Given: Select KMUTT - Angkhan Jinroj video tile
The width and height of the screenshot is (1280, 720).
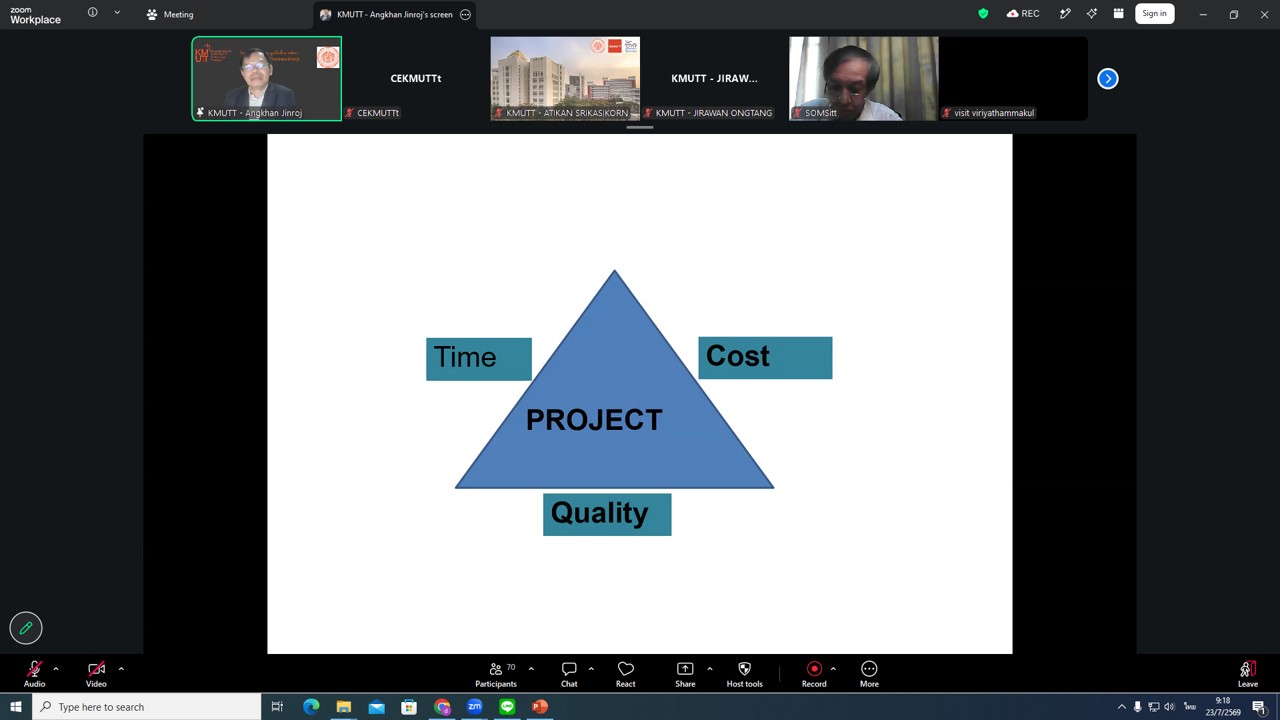Looking at the screenshot, I should coord(266,78).
